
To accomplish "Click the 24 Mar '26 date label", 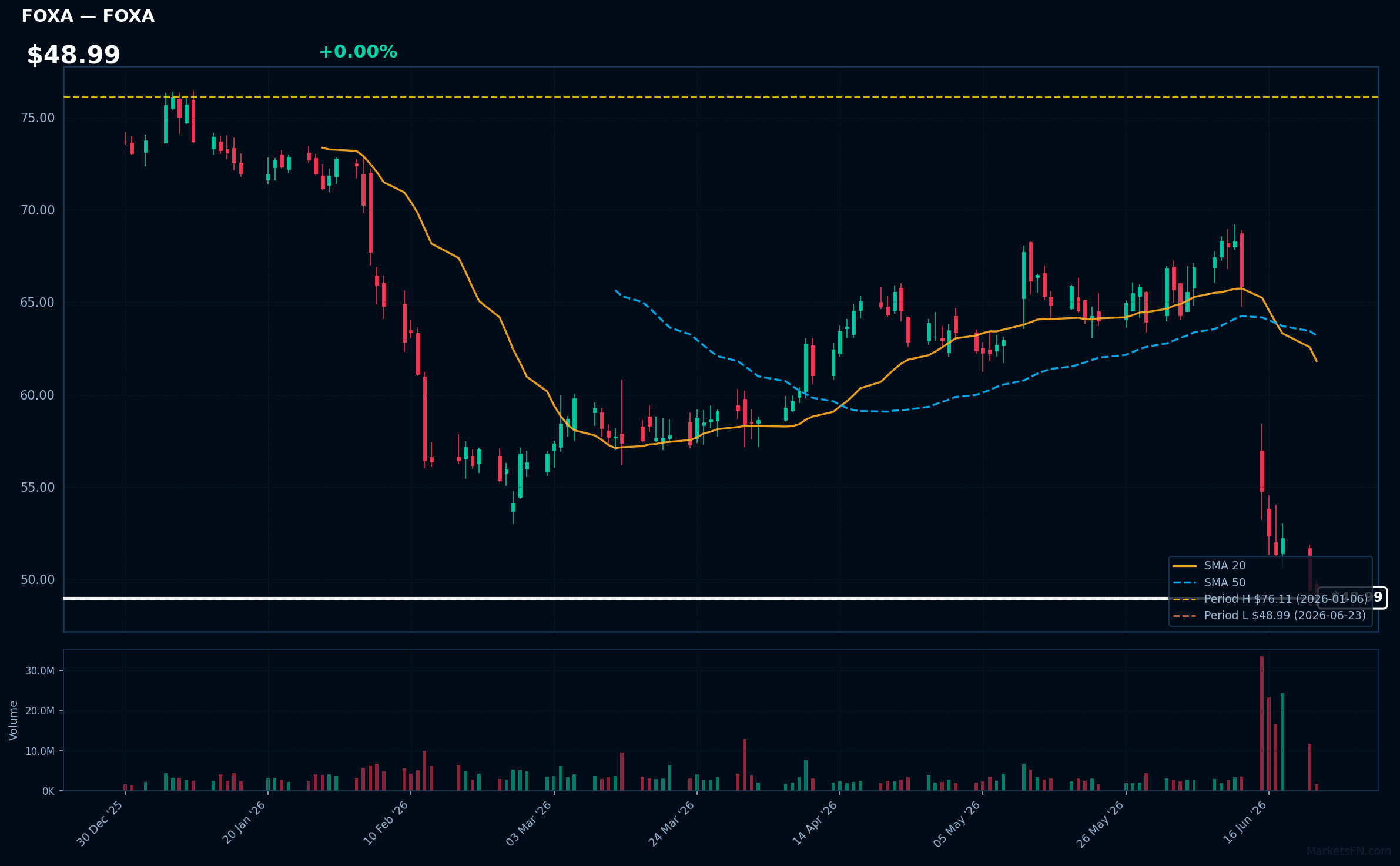I will tap(672, 824).
